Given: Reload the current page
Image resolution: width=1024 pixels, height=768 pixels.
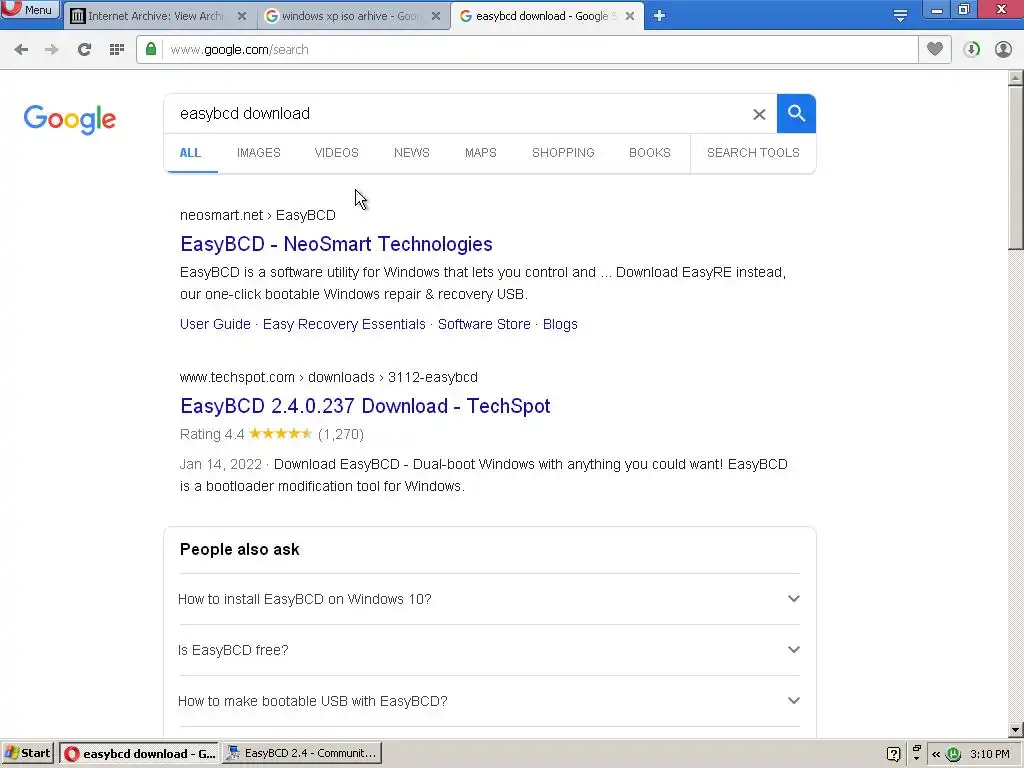Looking at the screenshot, I should [84, 50].
